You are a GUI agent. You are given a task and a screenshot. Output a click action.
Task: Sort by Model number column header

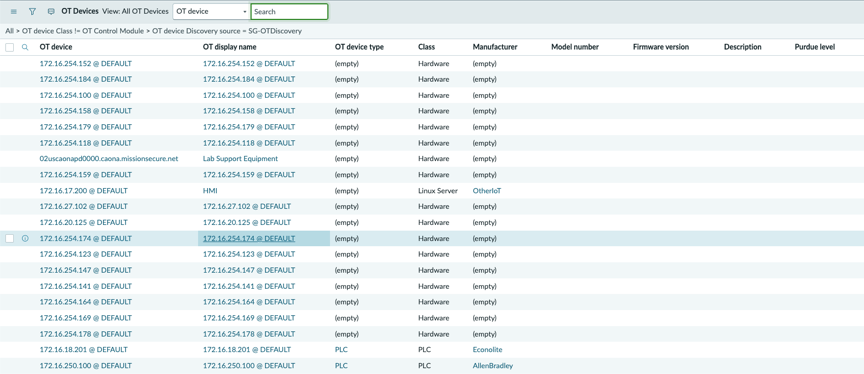[575, 47]
